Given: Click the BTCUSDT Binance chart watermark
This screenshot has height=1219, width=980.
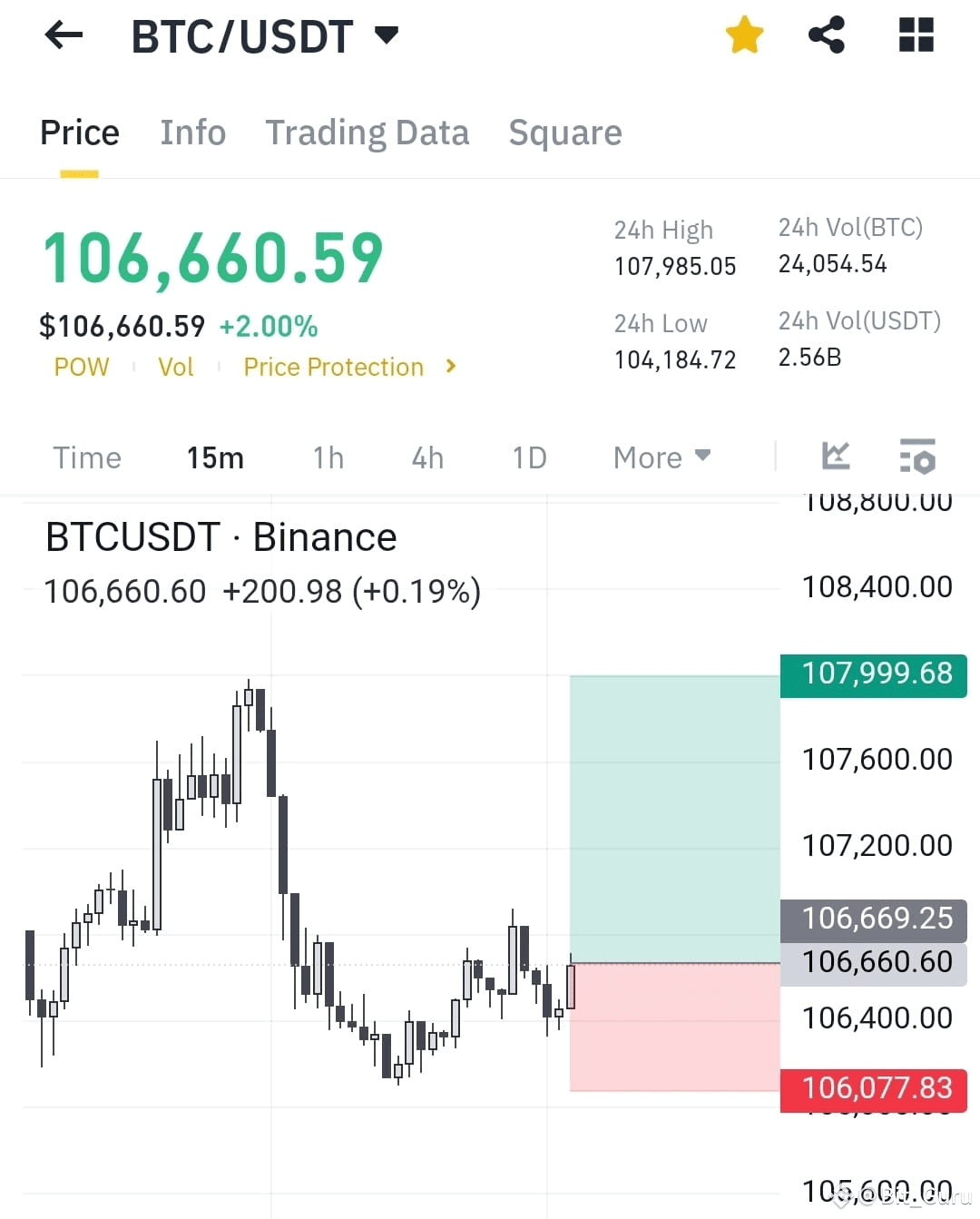Looking at the screenshot, I should pos(221,536).
